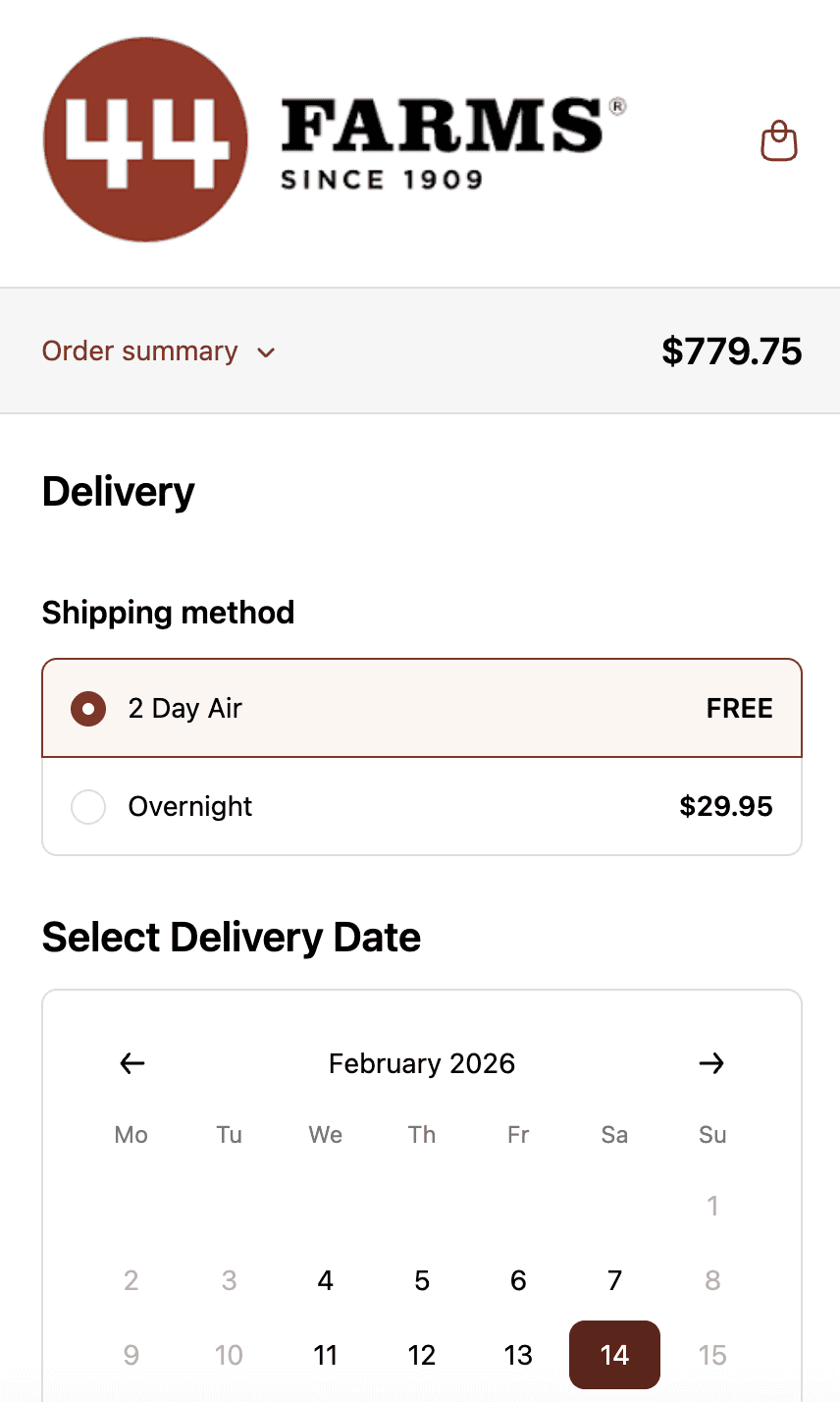Image resolution: width=840 pixels, height=1402 pixels.
Task: Click the $779.75 order total
Action: pyautogui.click(x=732, y=351)
